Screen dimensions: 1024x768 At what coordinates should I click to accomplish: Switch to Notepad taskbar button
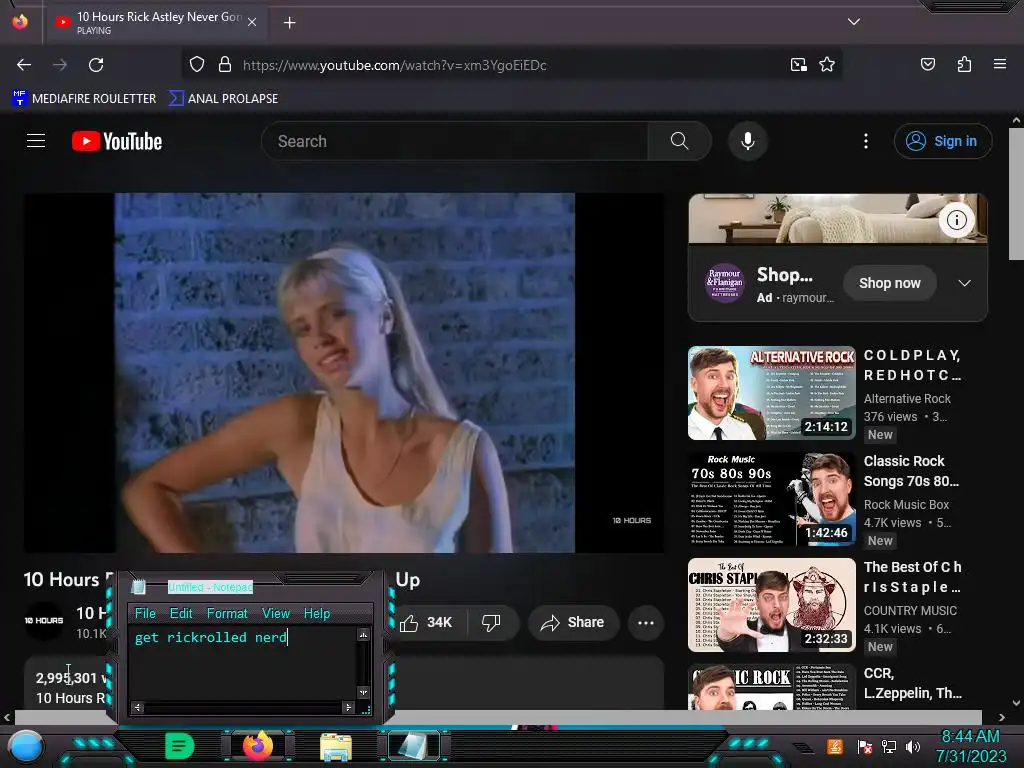point(414,746)
